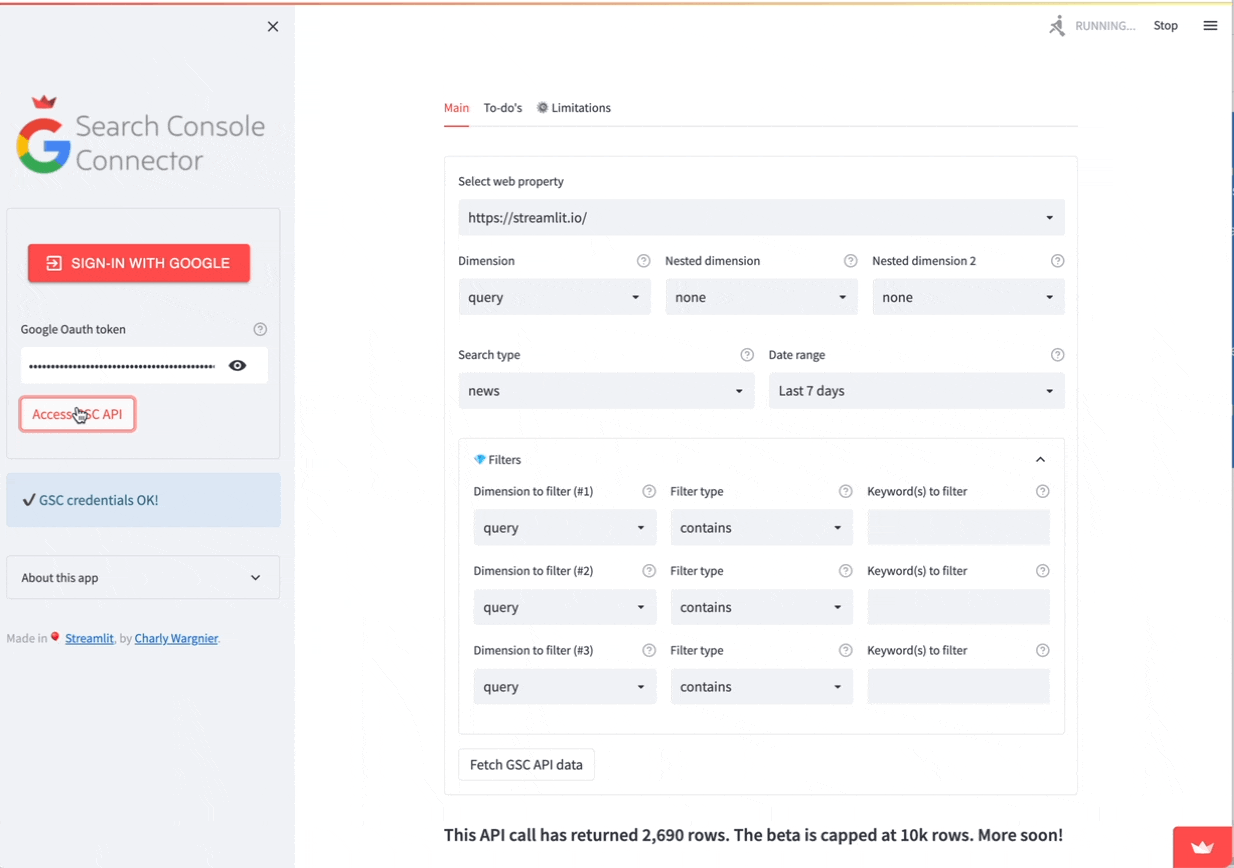Click the help icon beside Google Oauth token
1234x868 pixels.
click(260, 329)
